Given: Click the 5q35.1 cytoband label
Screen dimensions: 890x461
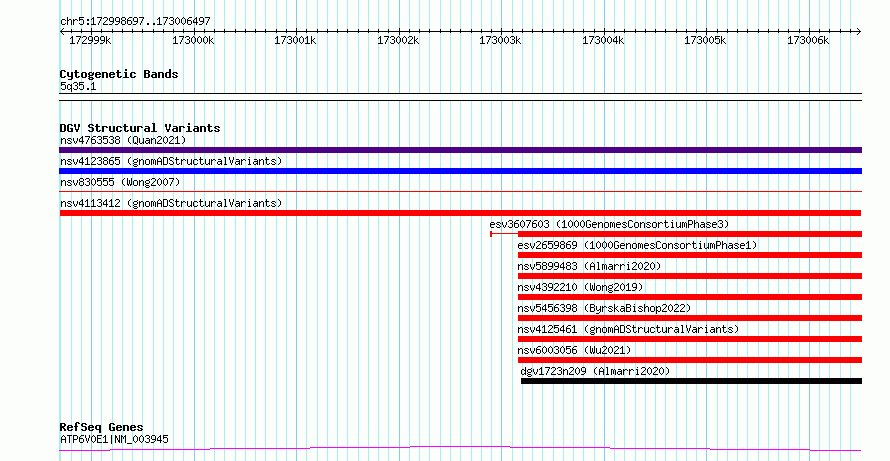Looking at the screenshot, I should point(78,87).
